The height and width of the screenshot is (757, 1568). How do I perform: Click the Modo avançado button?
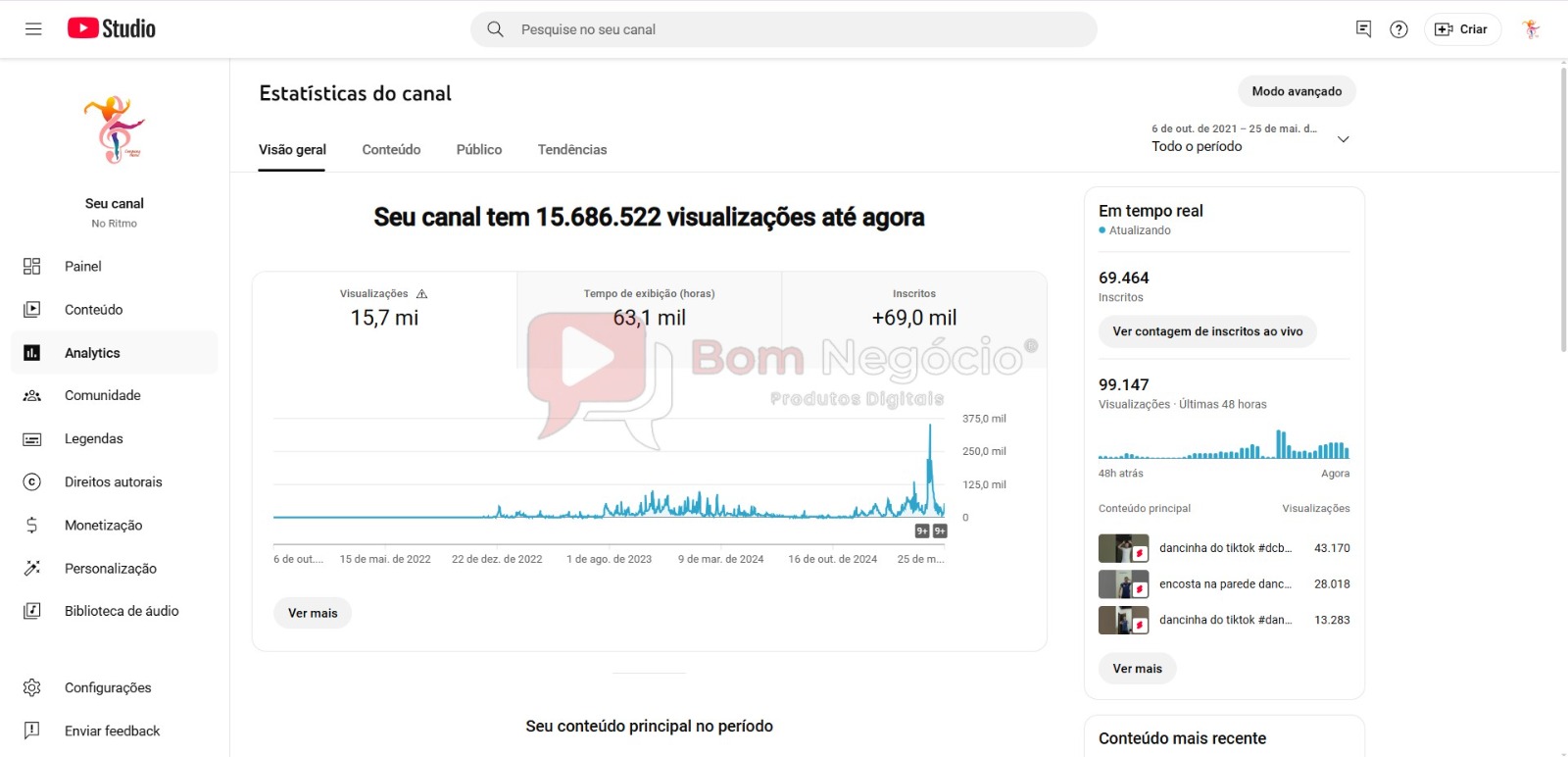point(1297,91)
